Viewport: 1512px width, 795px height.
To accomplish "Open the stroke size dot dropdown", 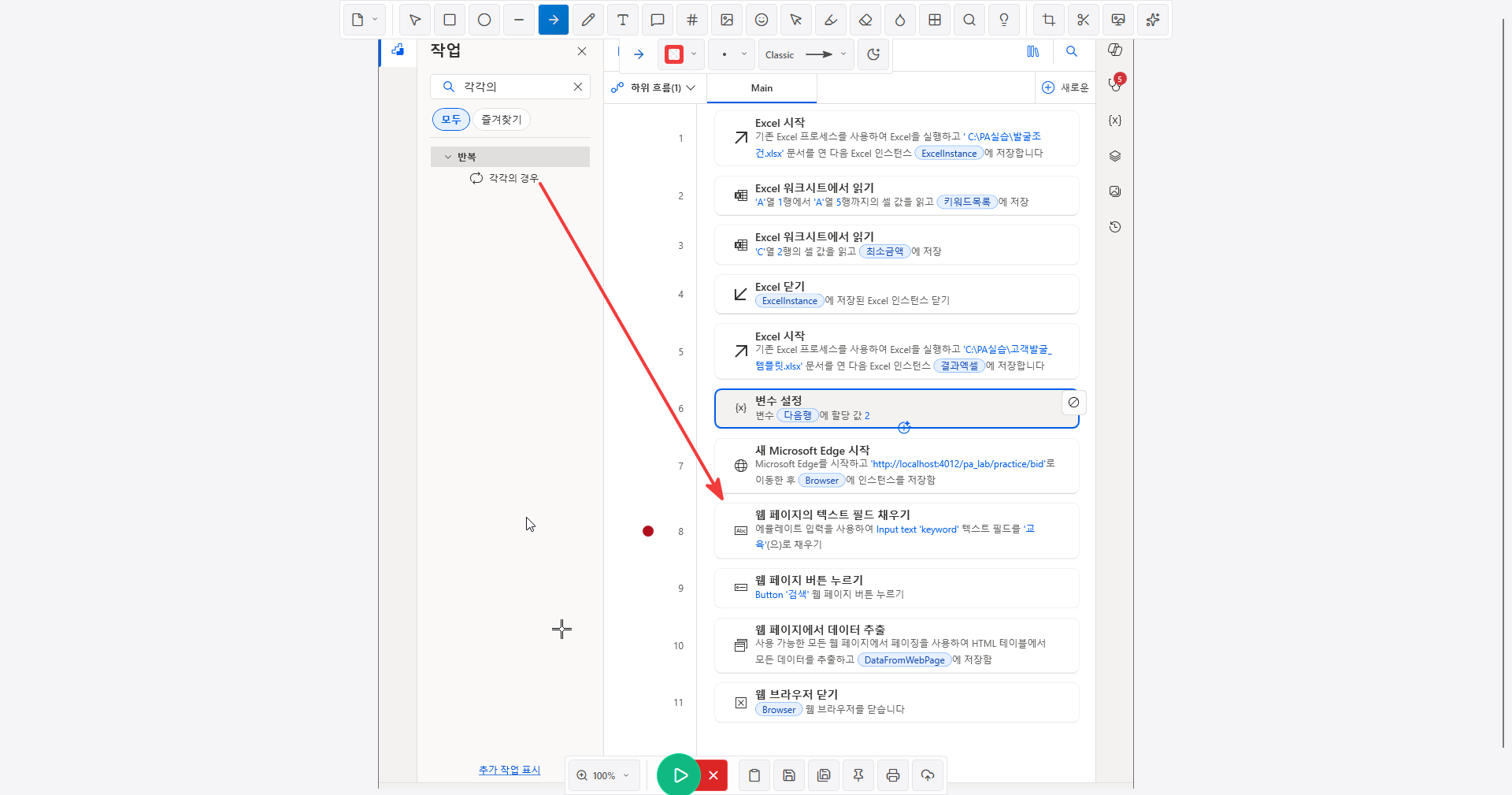I will pos(732,54).
